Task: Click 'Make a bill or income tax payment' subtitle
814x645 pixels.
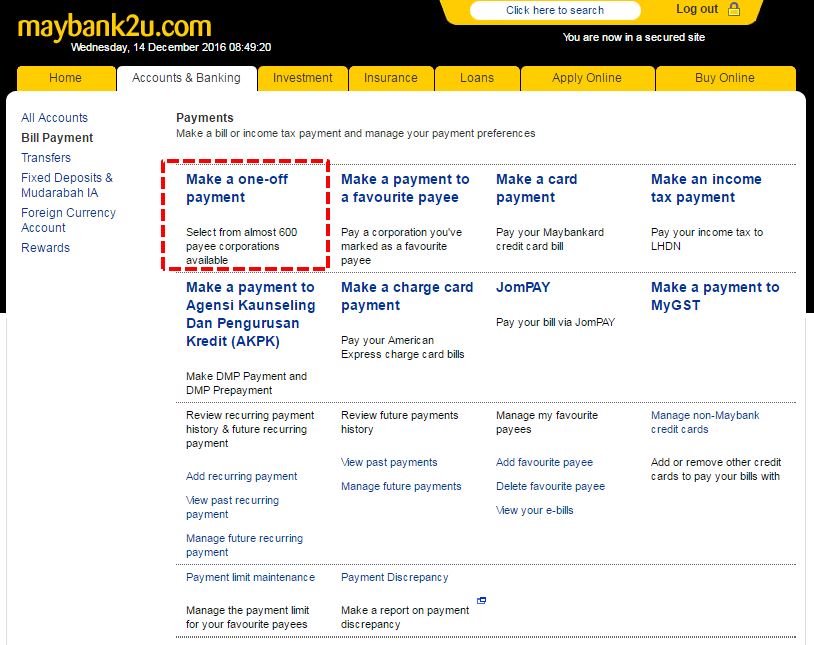Action: [x=356, y=133]
